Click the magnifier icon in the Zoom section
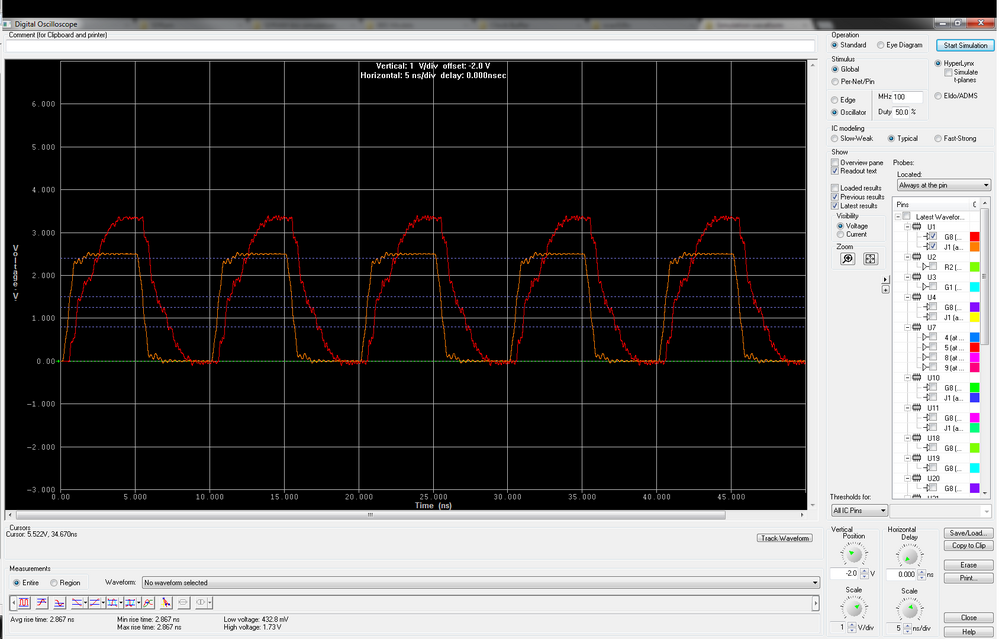Screen dimensions: 999x639 (x=847, y=258)
